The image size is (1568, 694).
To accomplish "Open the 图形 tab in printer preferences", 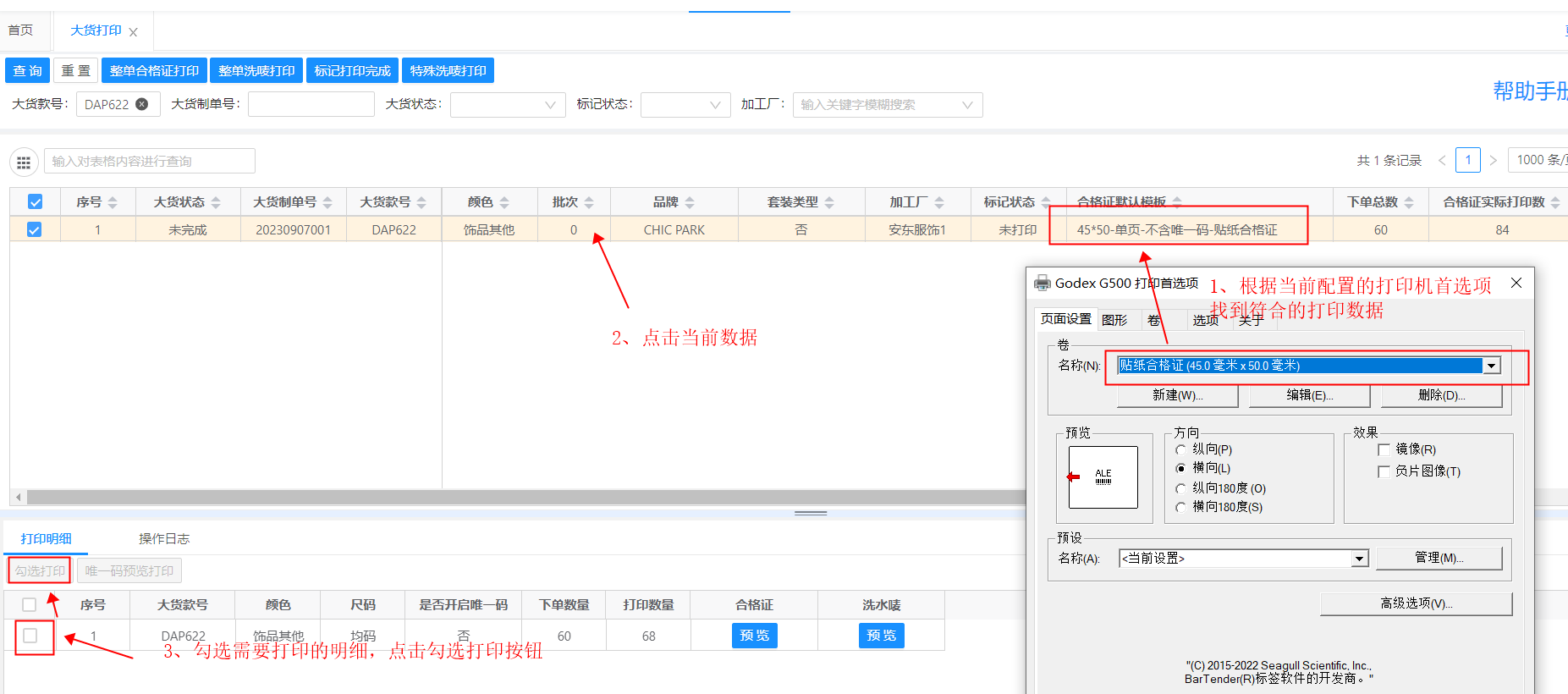I will pyautogui.click(x=1114, y=320).
